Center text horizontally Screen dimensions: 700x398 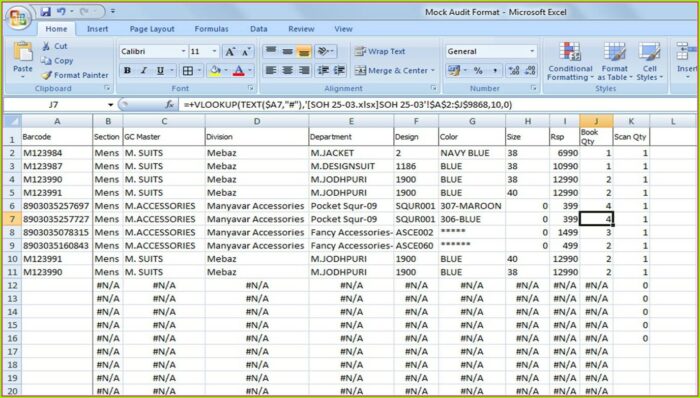288,70
